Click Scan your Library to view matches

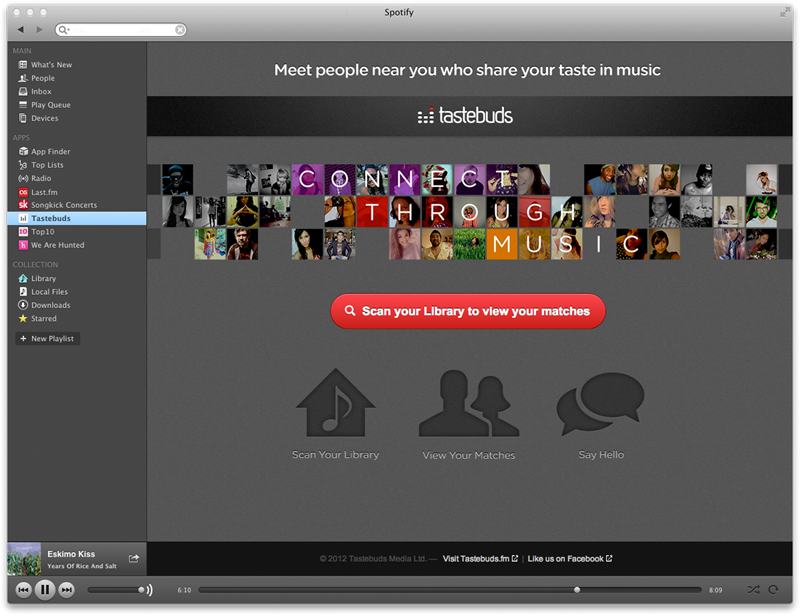pos(468,312)
